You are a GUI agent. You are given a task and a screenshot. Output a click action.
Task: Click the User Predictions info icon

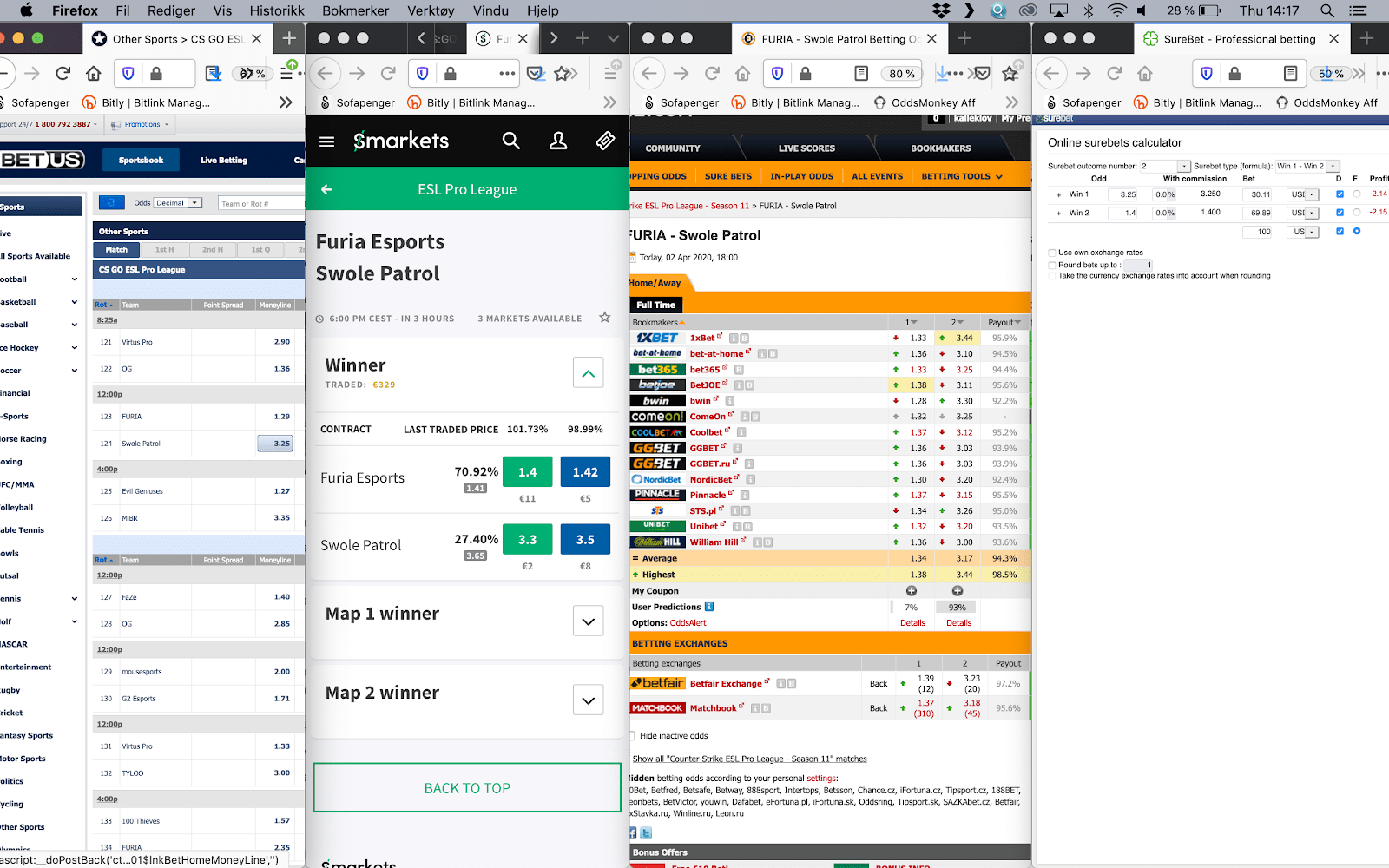[x=709, y=607]
